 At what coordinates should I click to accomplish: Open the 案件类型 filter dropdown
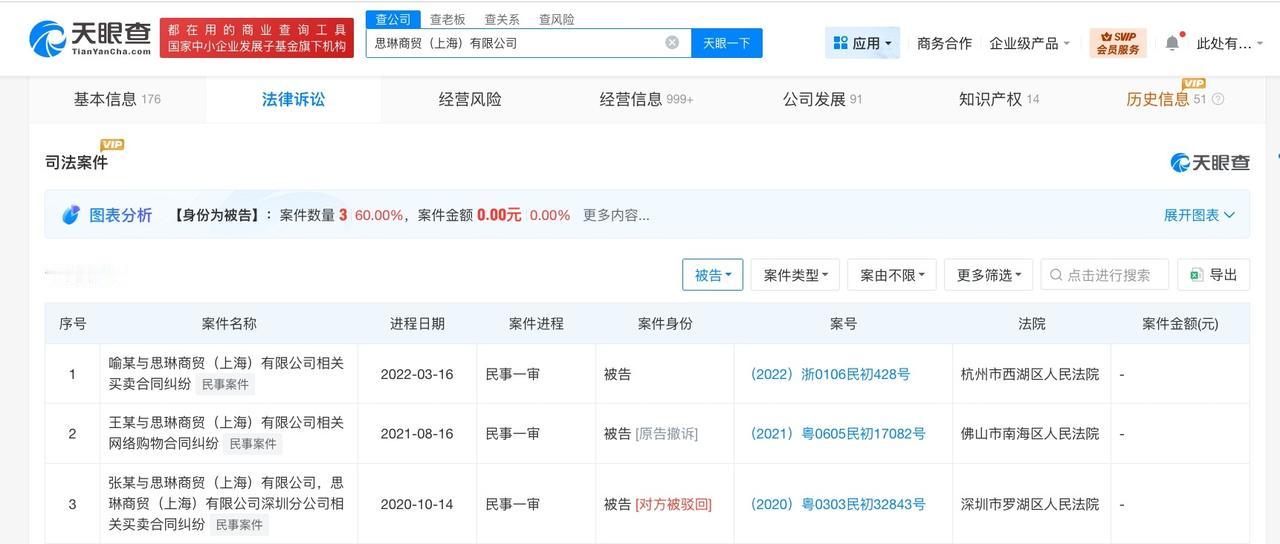[795, 275]
